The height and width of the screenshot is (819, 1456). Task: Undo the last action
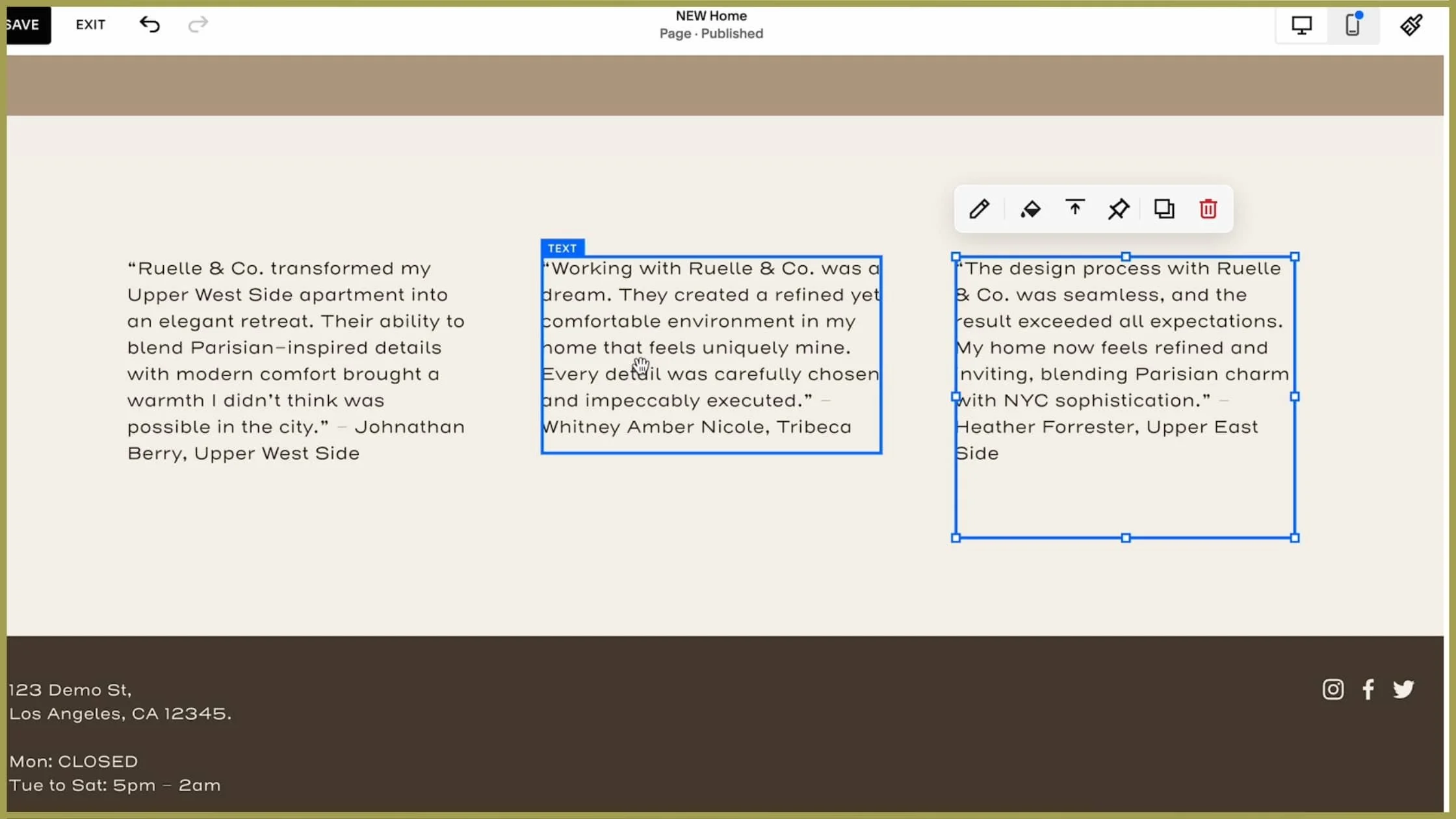pyautogui.click(x=149, y=25)
